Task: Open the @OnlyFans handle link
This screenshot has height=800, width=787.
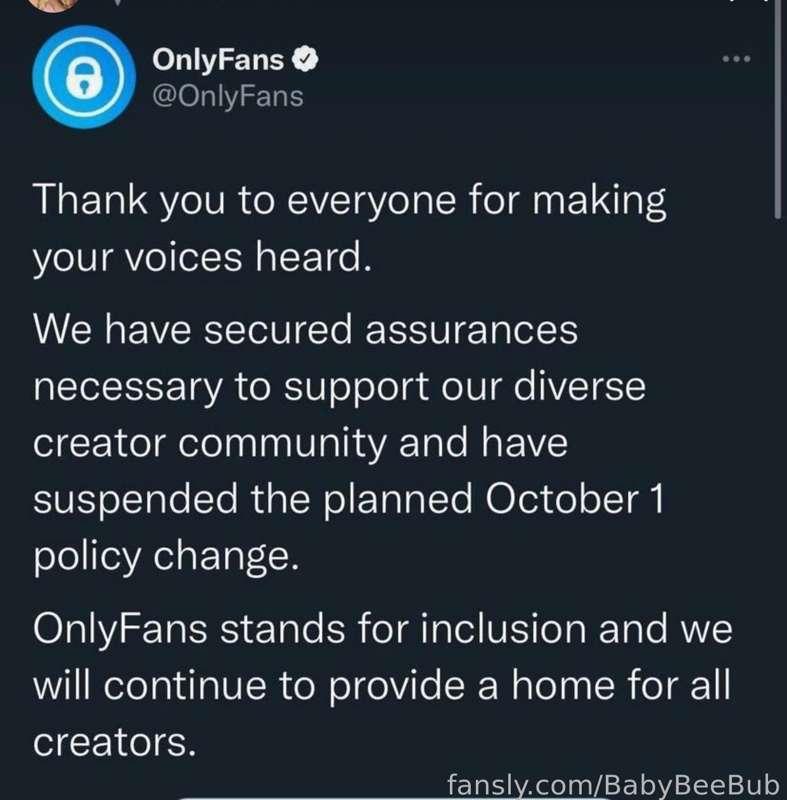Action: click(x=227, y=96)
